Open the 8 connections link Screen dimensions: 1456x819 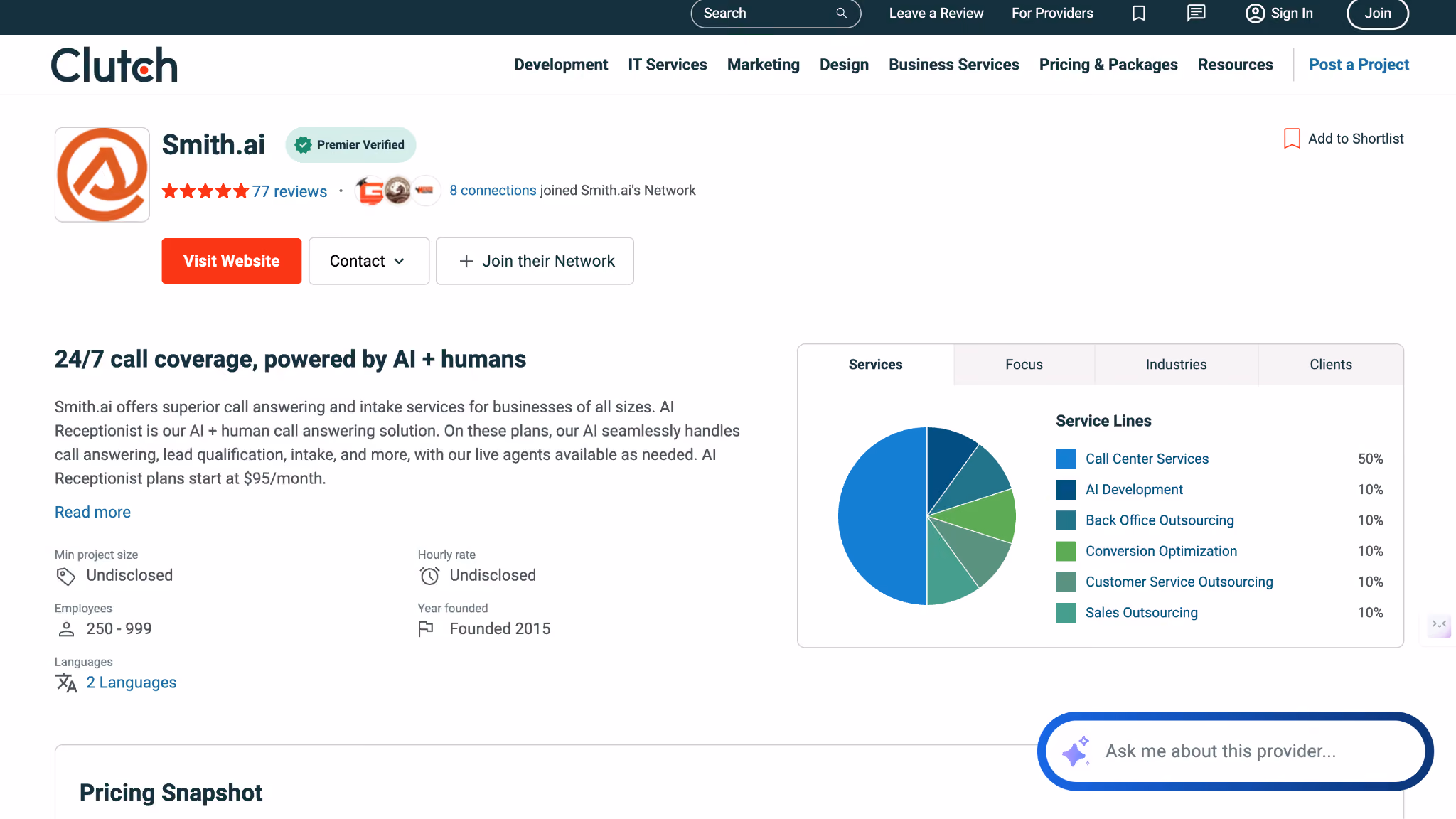click(x=493, y=191)
